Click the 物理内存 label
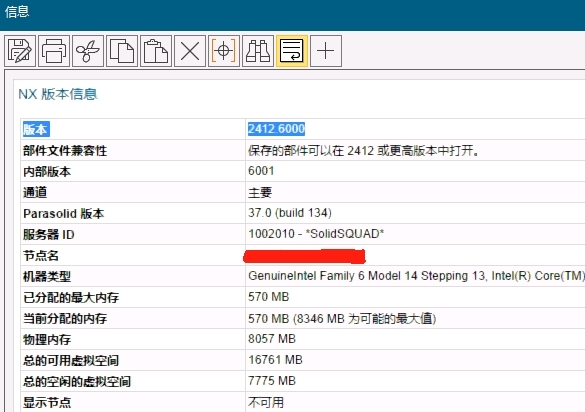The image size is (585, 412). [x=47, y=339]
